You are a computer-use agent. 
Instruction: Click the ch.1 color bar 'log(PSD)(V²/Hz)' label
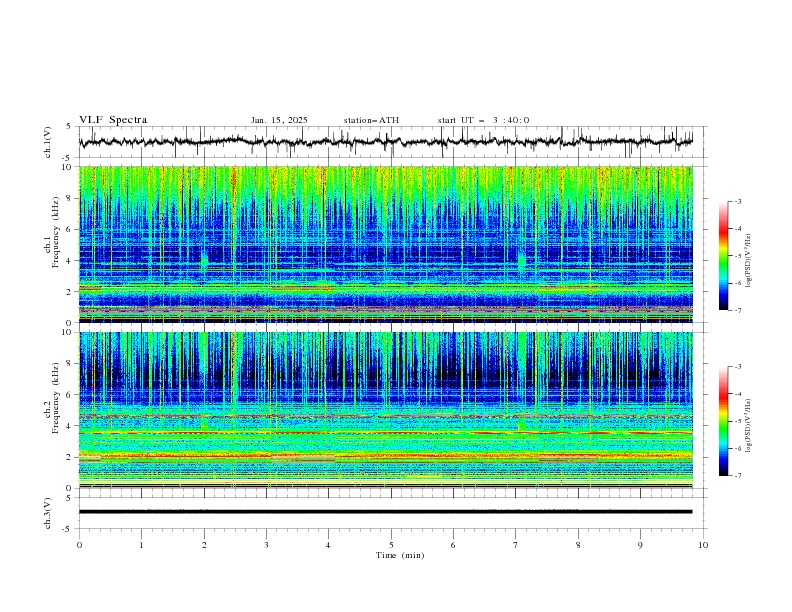coord(749,261)
